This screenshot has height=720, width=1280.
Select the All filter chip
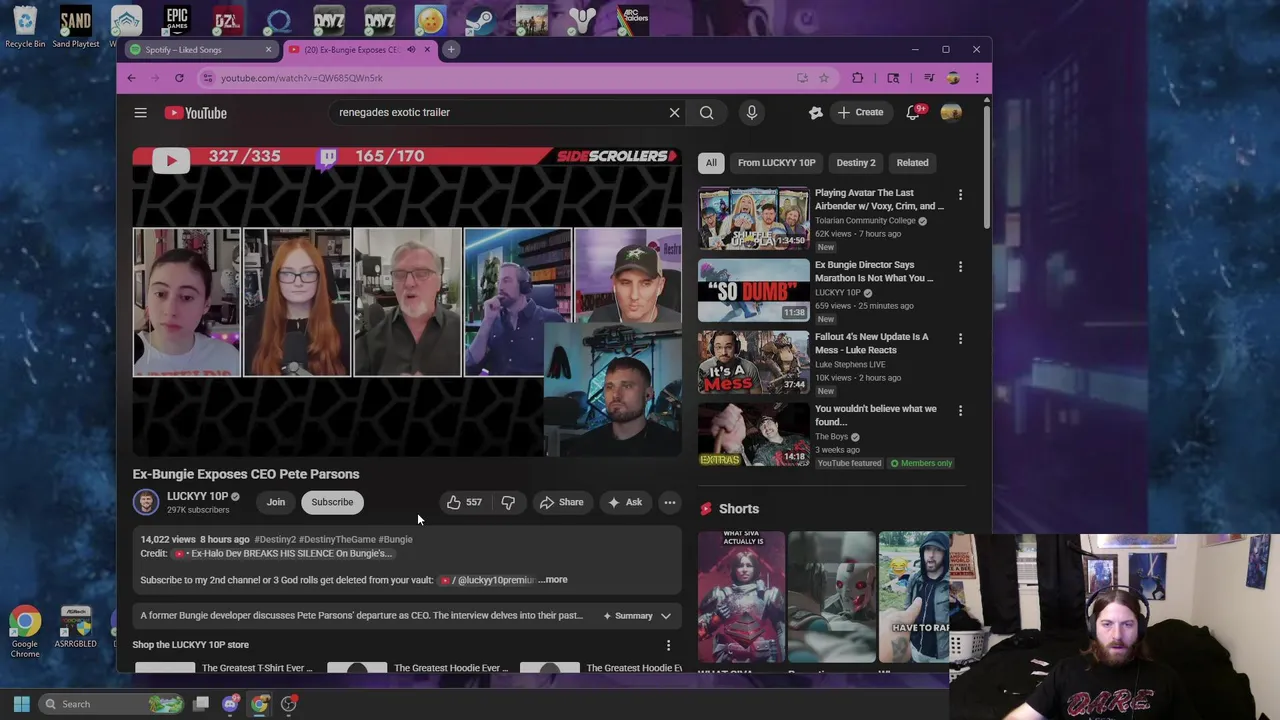(711, 163)
